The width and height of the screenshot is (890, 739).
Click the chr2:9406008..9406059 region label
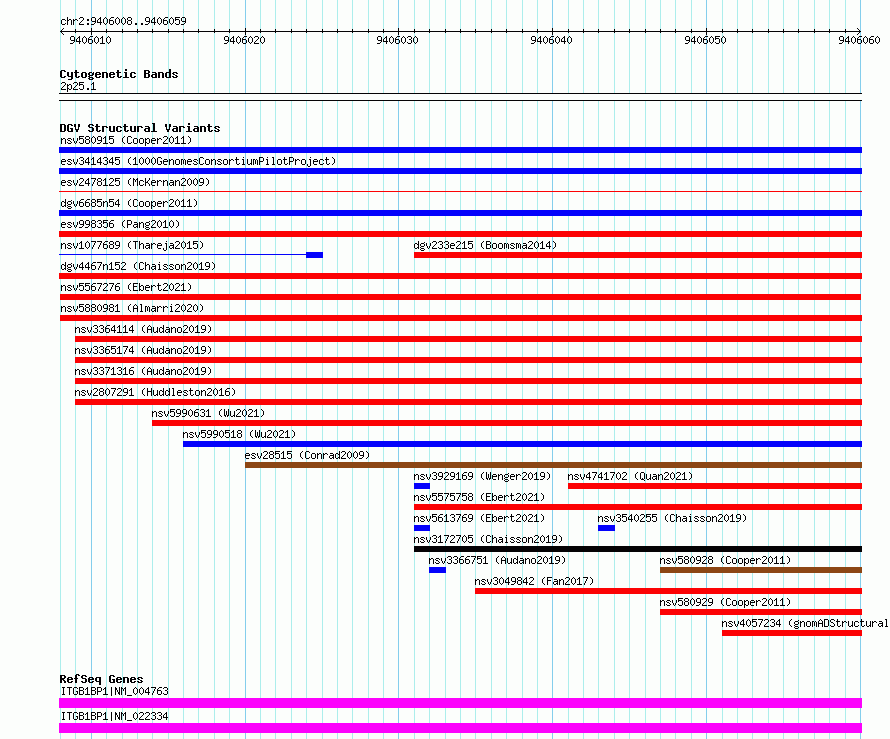pyautogui.click(x=123, y=21)
